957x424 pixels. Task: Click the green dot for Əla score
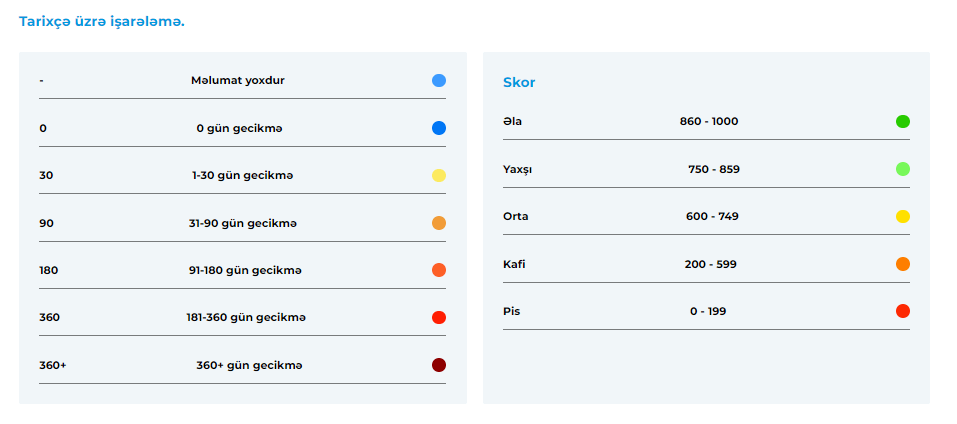[903, 121]
